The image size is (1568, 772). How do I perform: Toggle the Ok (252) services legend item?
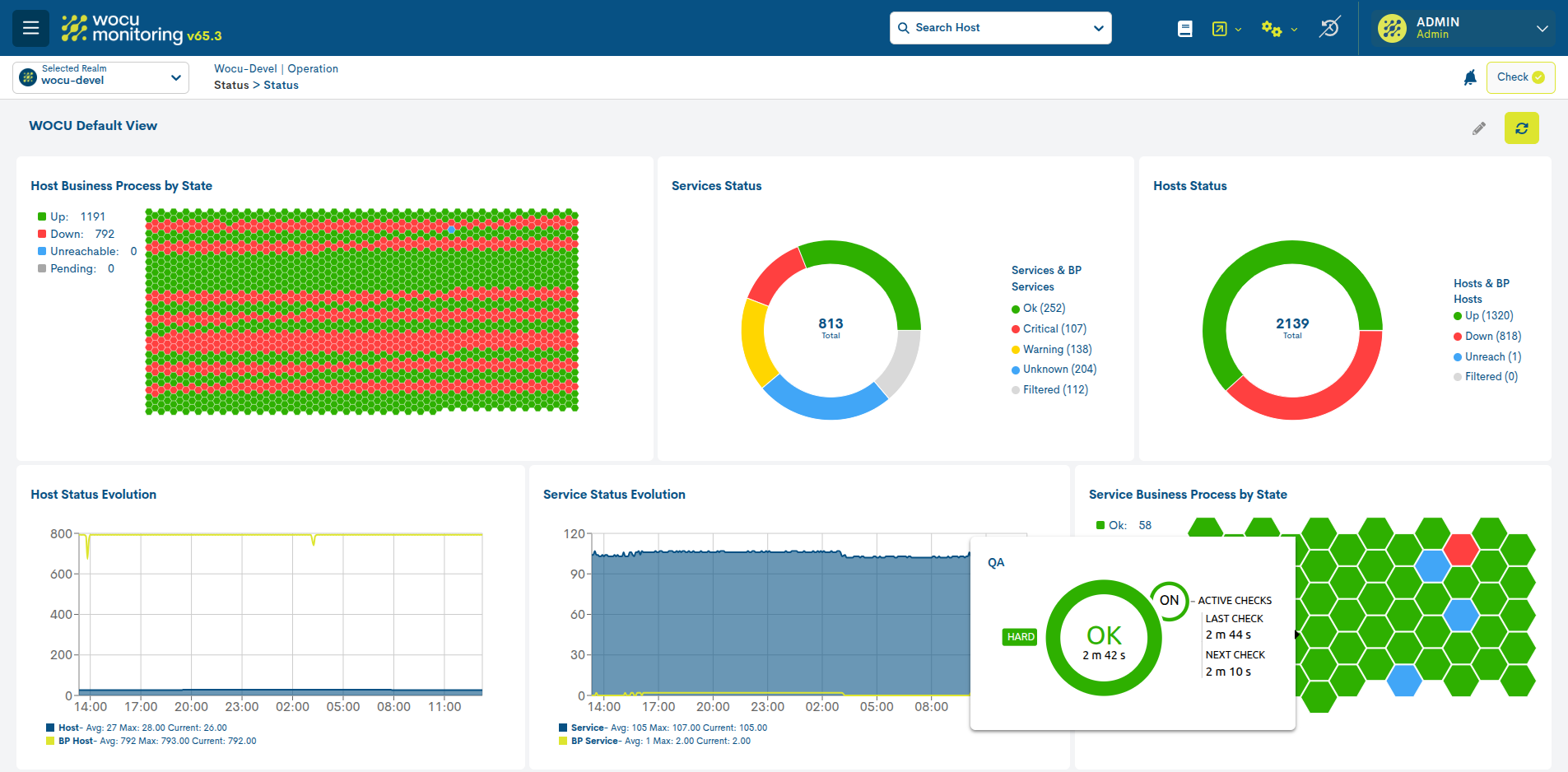tap(1043, 309)
